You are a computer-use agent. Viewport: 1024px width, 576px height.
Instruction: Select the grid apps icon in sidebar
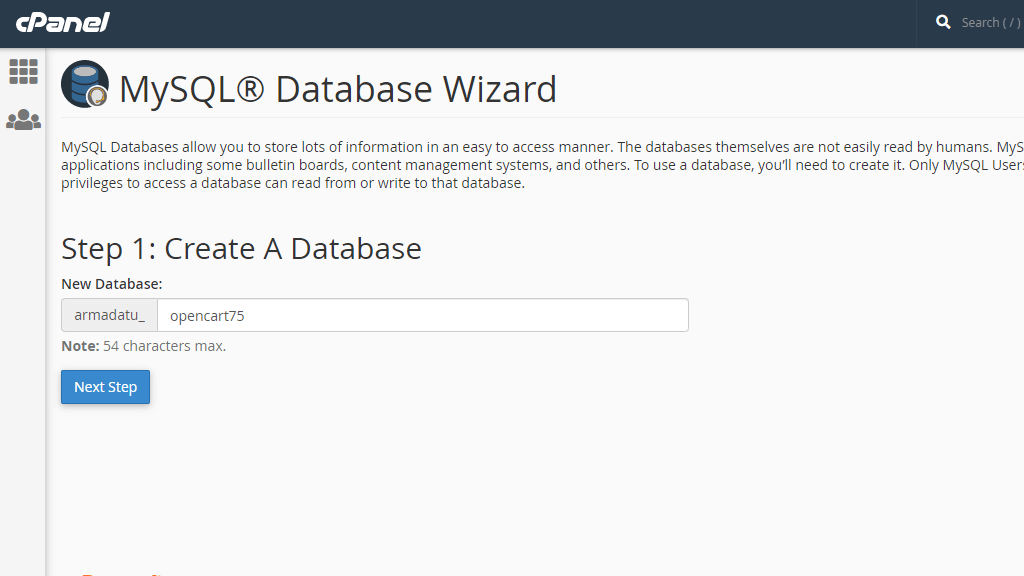pyautogui.click(x=23, y=71)
